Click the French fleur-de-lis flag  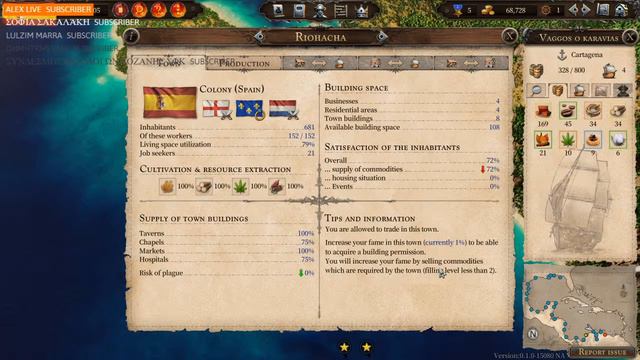250,109
